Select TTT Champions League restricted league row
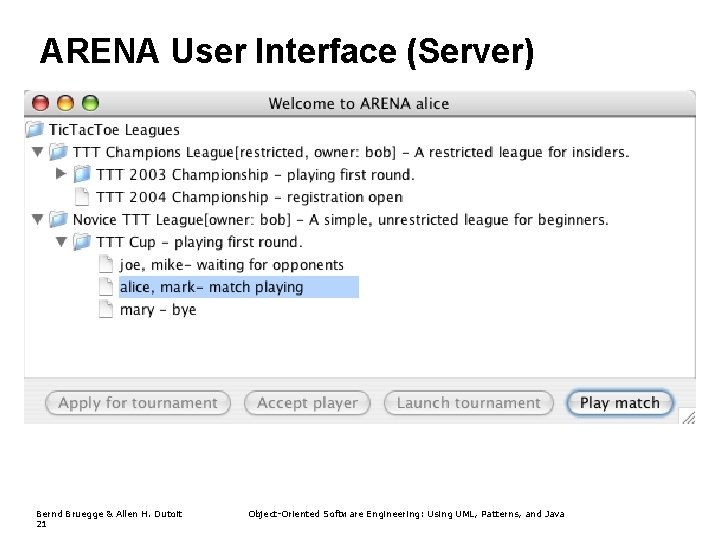The image size is (720, 540). point(351,152)
